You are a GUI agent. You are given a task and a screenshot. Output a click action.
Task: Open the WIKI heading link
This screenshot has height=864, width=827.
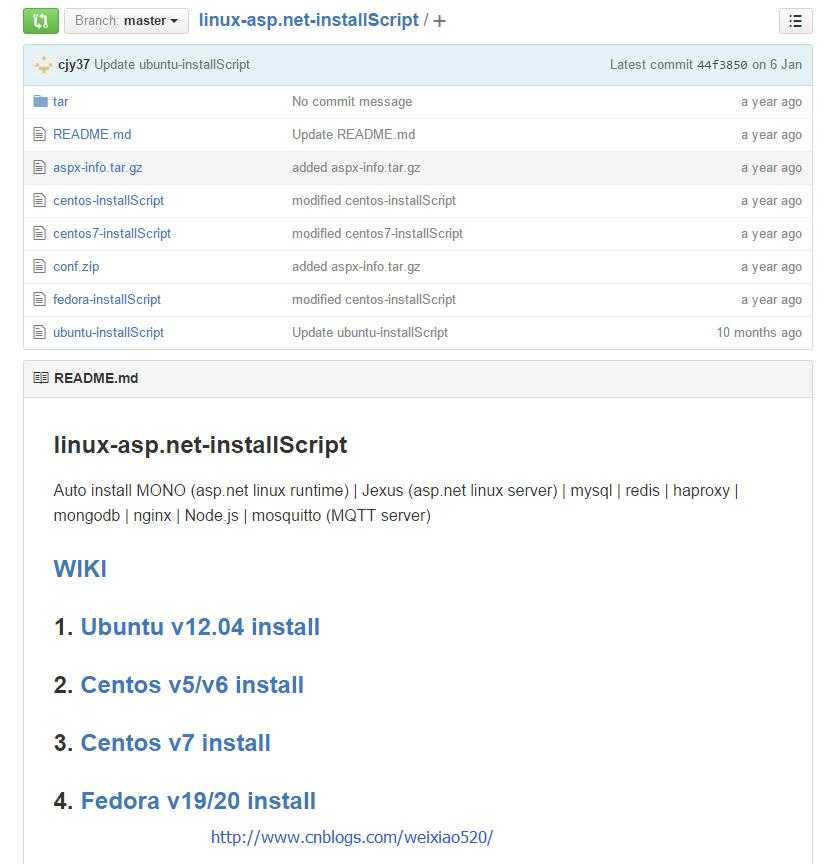[80, 569]
